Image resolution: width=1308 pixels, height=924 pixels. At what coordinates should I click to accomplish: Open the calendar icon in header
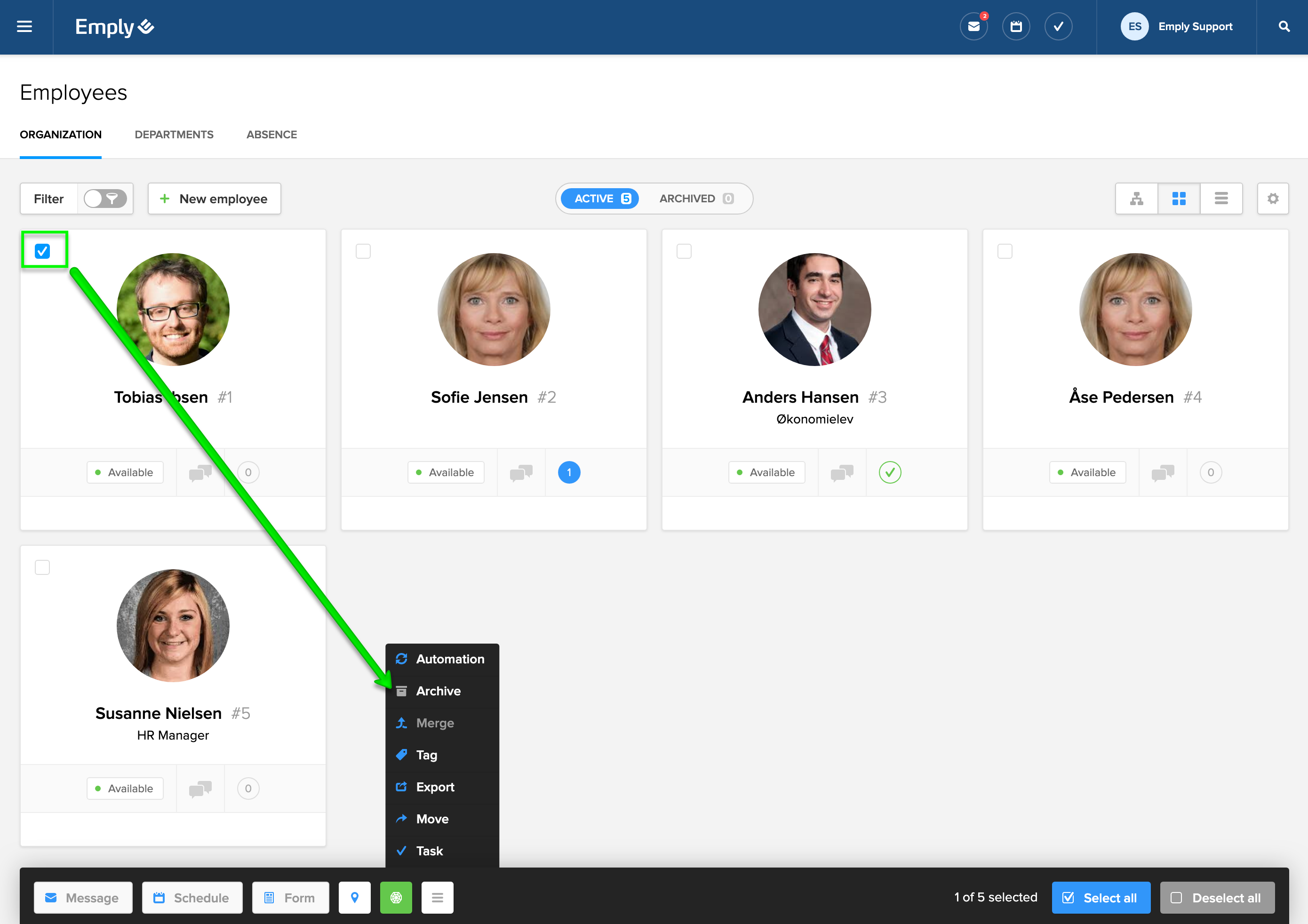pyautogui.click(x=1016, y=27)
